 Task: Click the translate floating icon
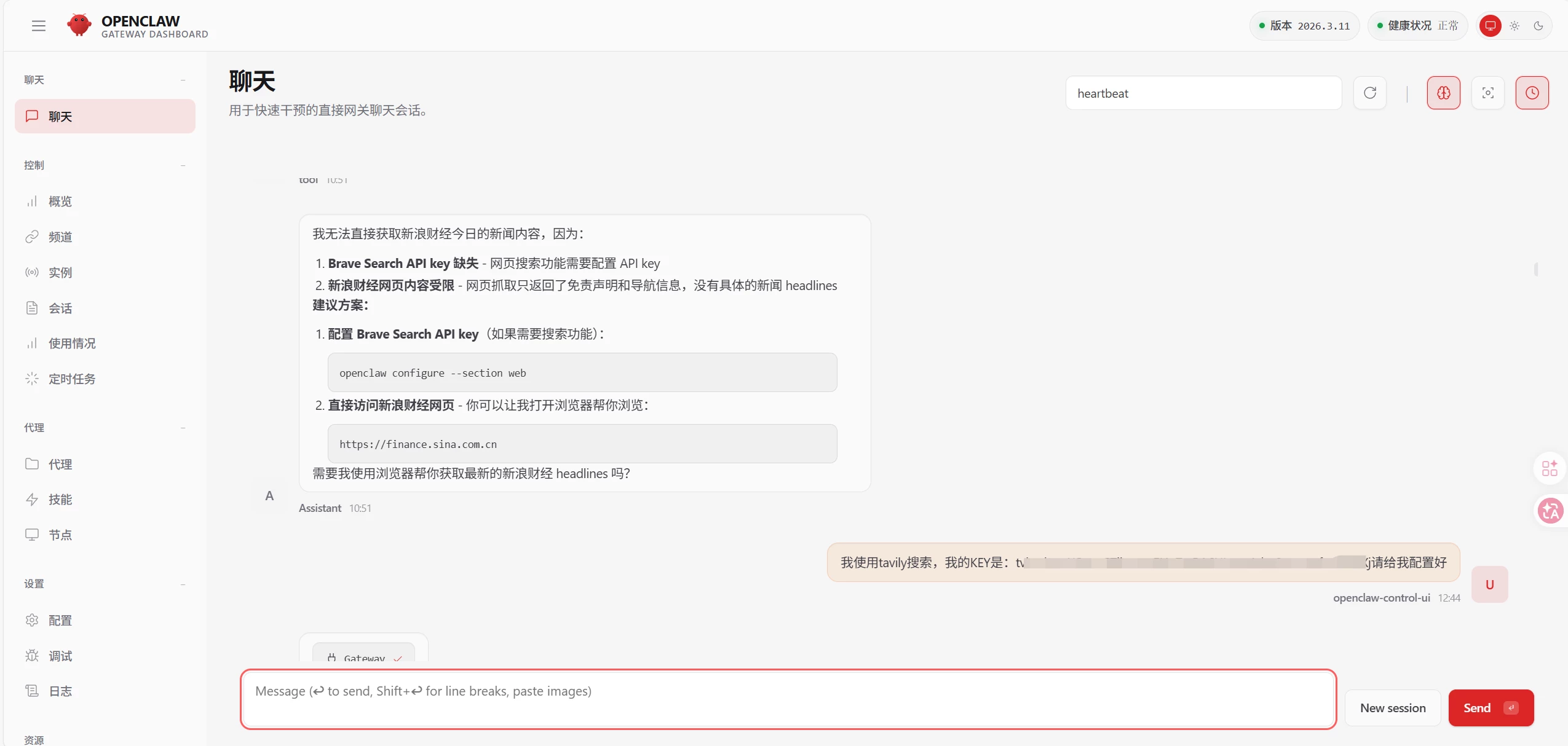point(1550,511)
